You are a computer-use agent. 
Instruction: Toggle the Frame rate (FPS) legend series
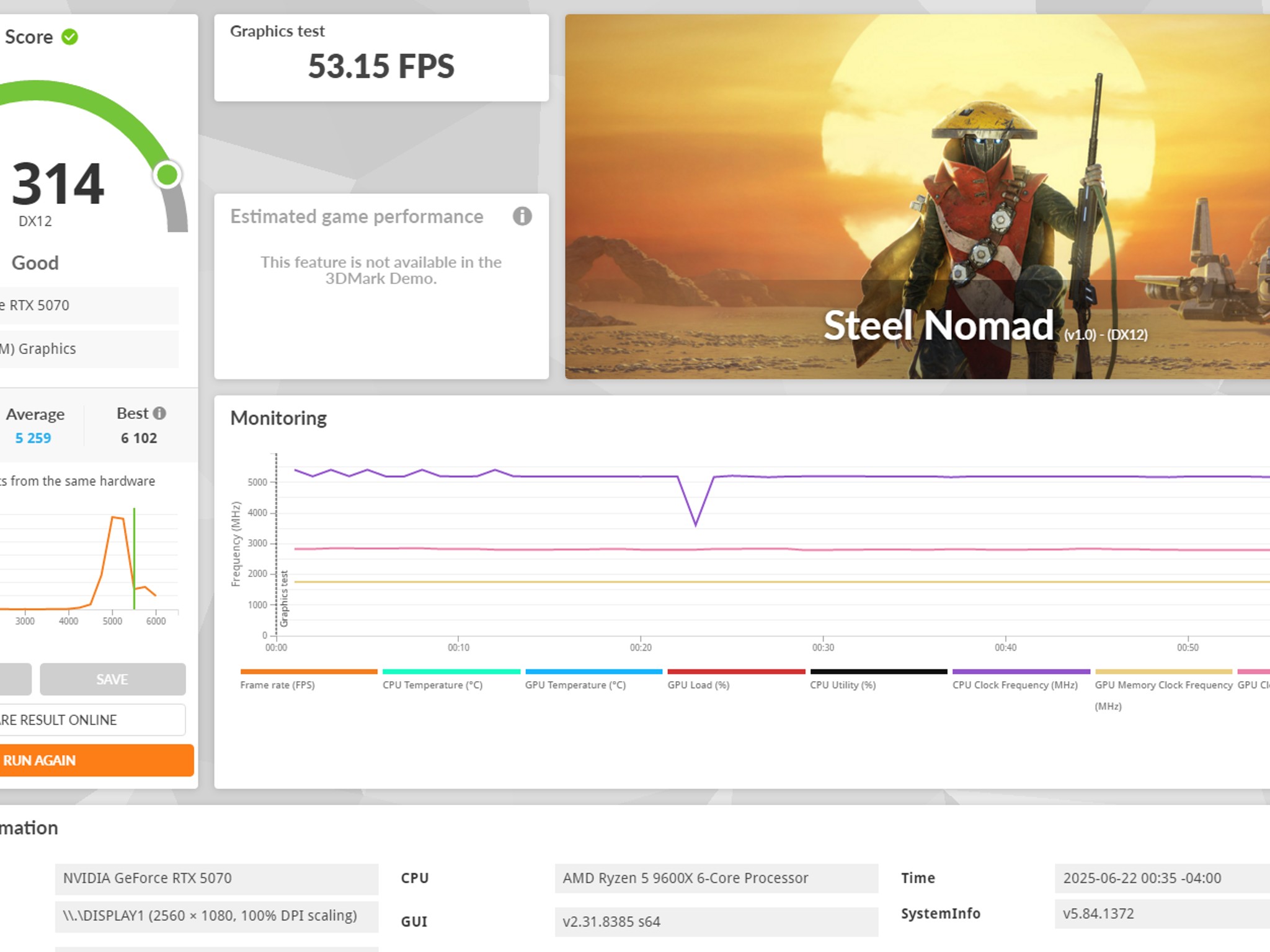coord(278,684)
